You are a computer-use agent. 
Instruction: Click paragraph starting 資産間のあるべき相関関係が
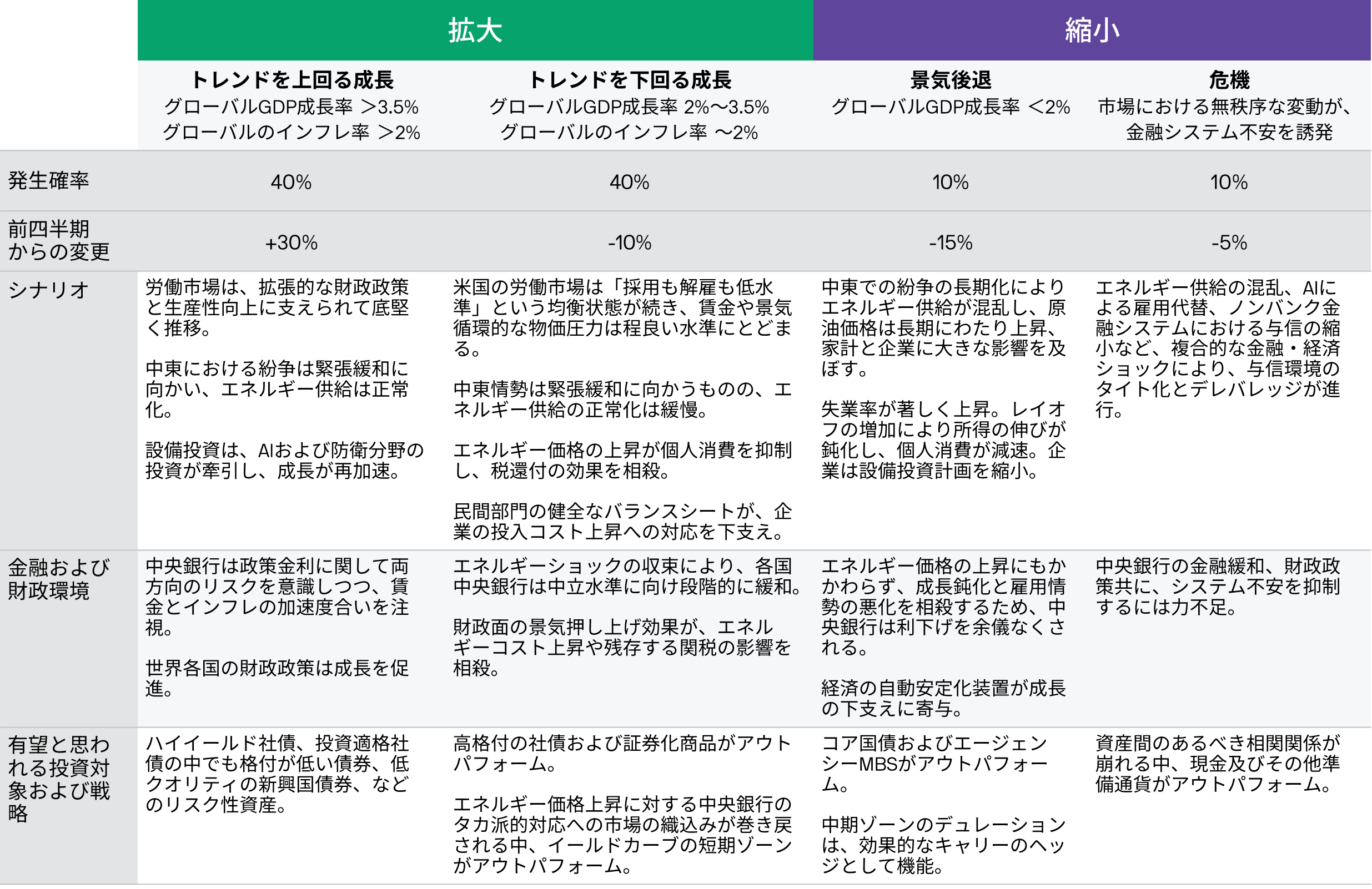click(1218, 764)
